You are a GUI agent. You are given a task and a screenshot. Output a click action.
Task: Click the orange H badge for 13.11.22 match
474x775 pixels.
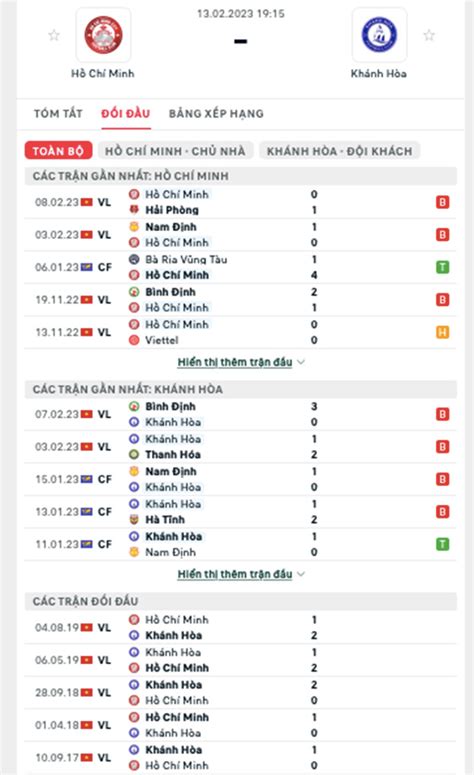(442, 332)
